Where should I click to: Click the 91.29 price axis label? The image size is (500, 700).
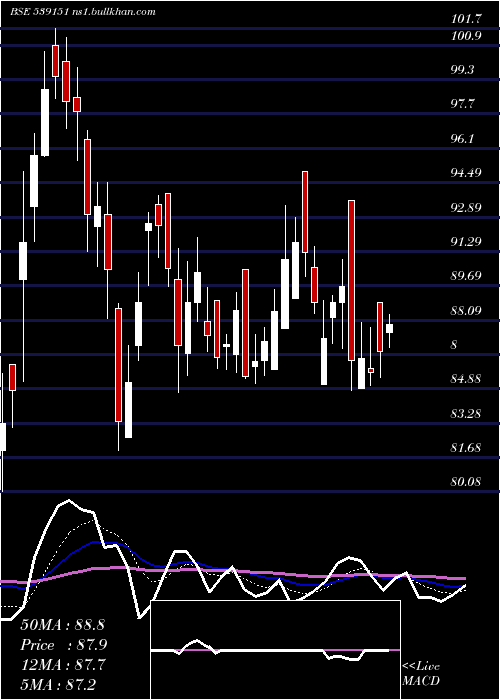[x=466, y=242]
